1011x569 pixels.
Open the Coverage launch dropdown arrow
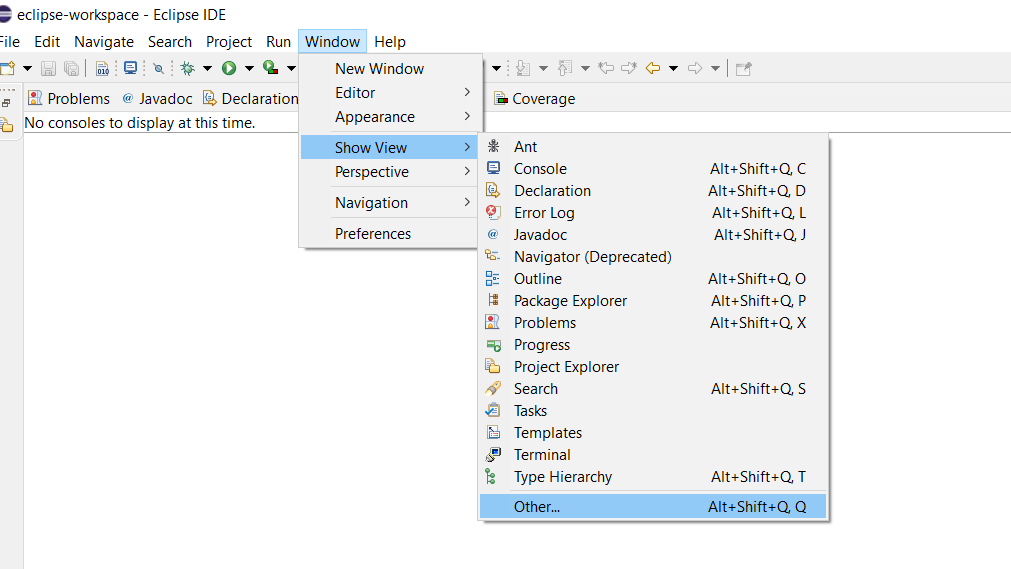coord(291,68)
